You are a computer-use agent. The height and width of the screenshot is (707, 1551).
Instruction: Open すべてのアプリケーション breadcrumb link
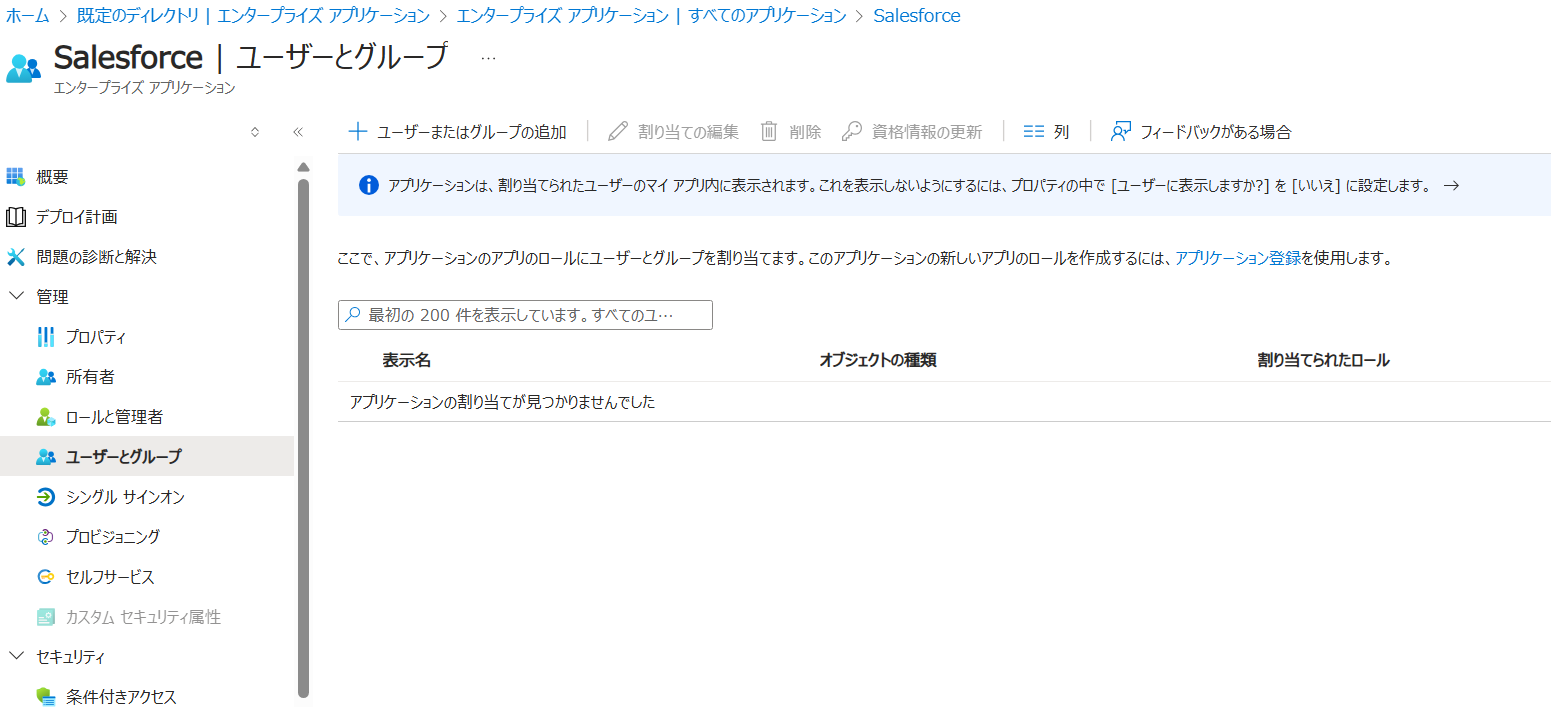coord(651,15)
